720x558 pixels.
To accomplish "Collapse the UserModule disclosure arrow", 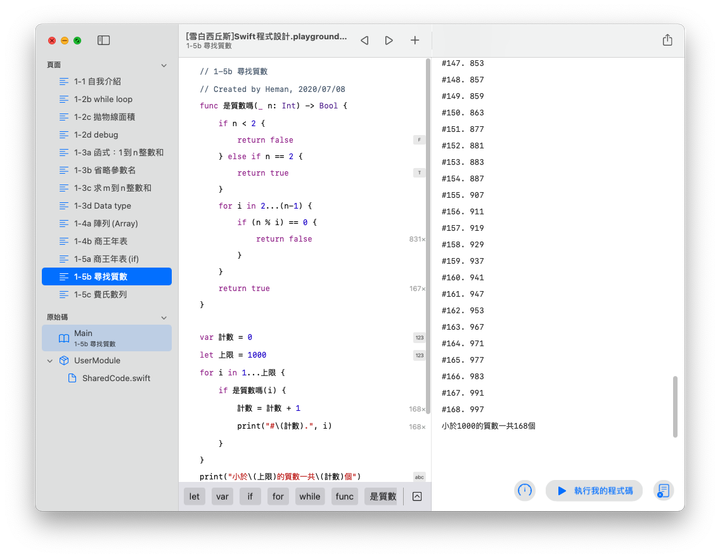I will [x=50, y=361].
